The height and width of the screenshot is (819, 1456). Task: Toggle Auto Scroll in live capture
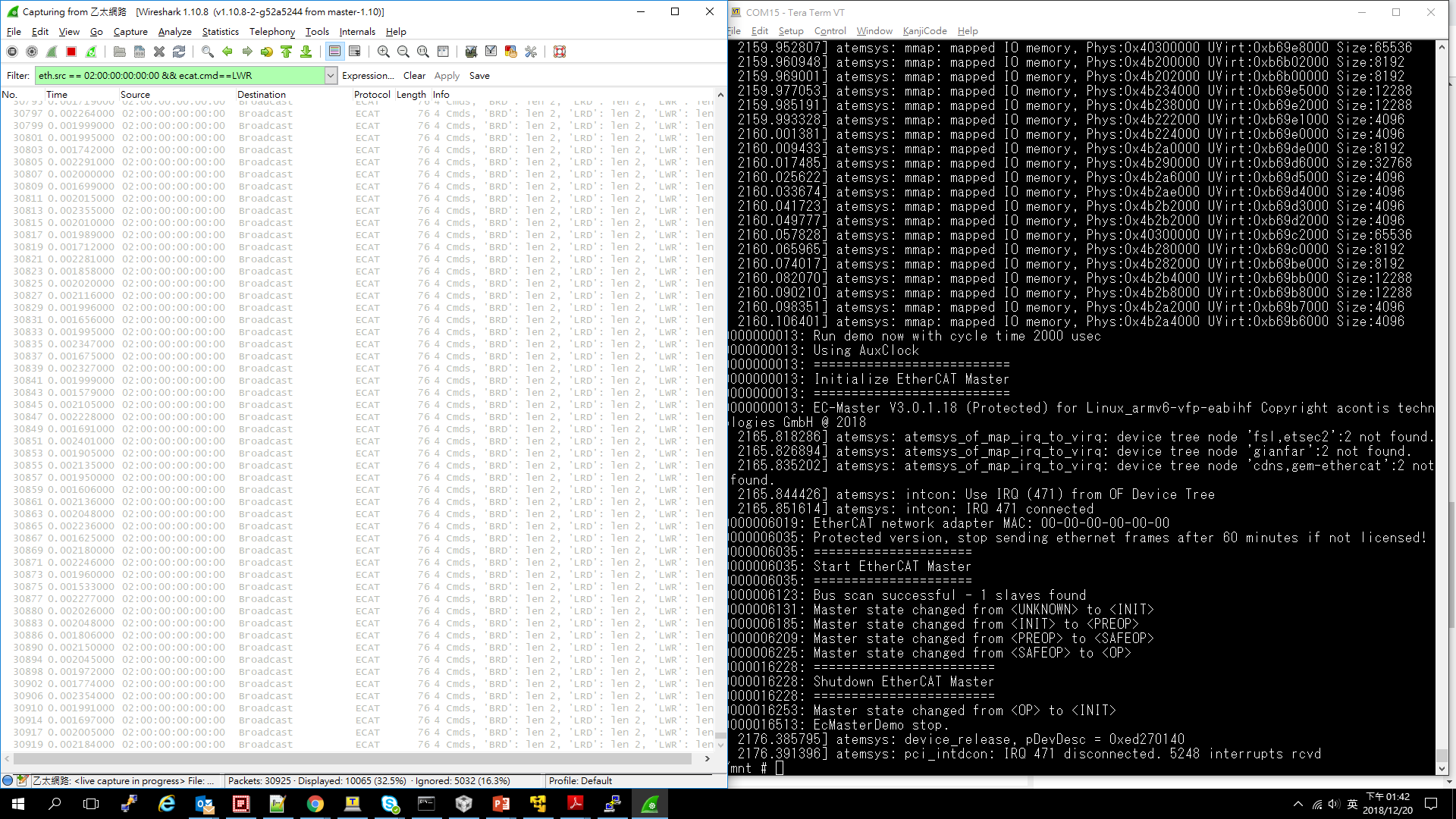(x=354, y=52)
